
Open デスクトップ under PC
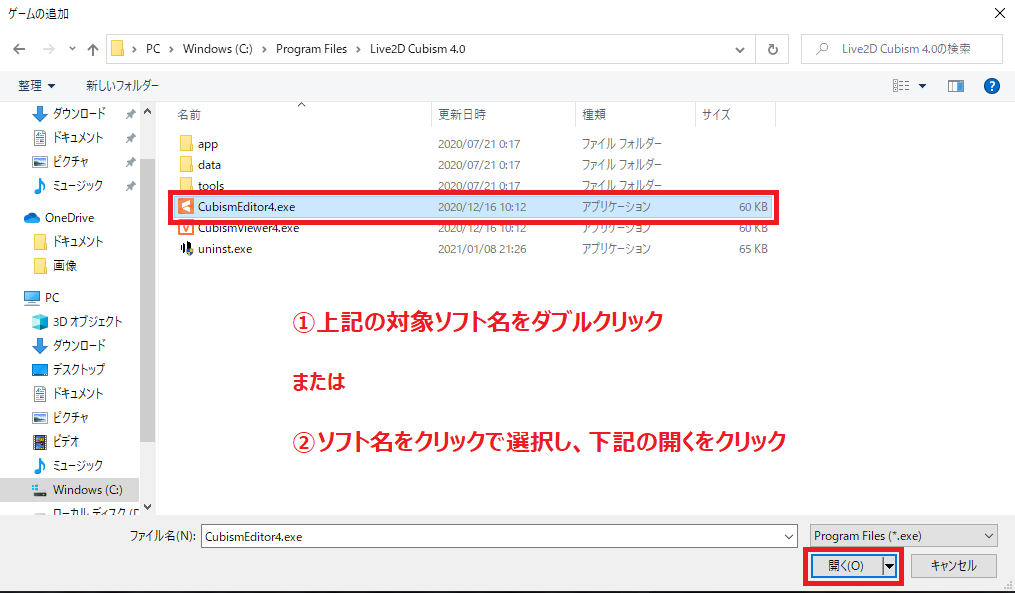coord(78,369)
